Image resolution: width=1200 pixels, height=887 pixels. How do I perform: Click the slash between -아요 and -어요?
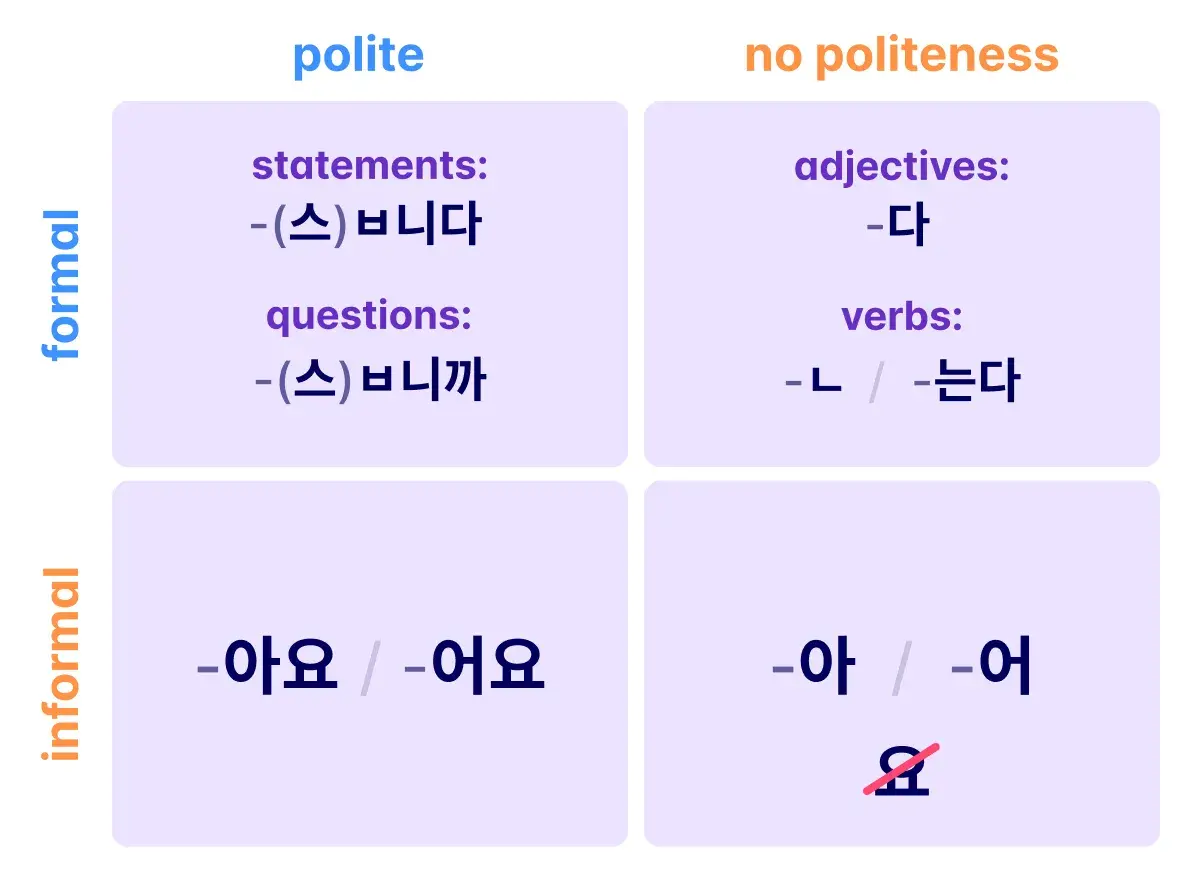(371, 666)
